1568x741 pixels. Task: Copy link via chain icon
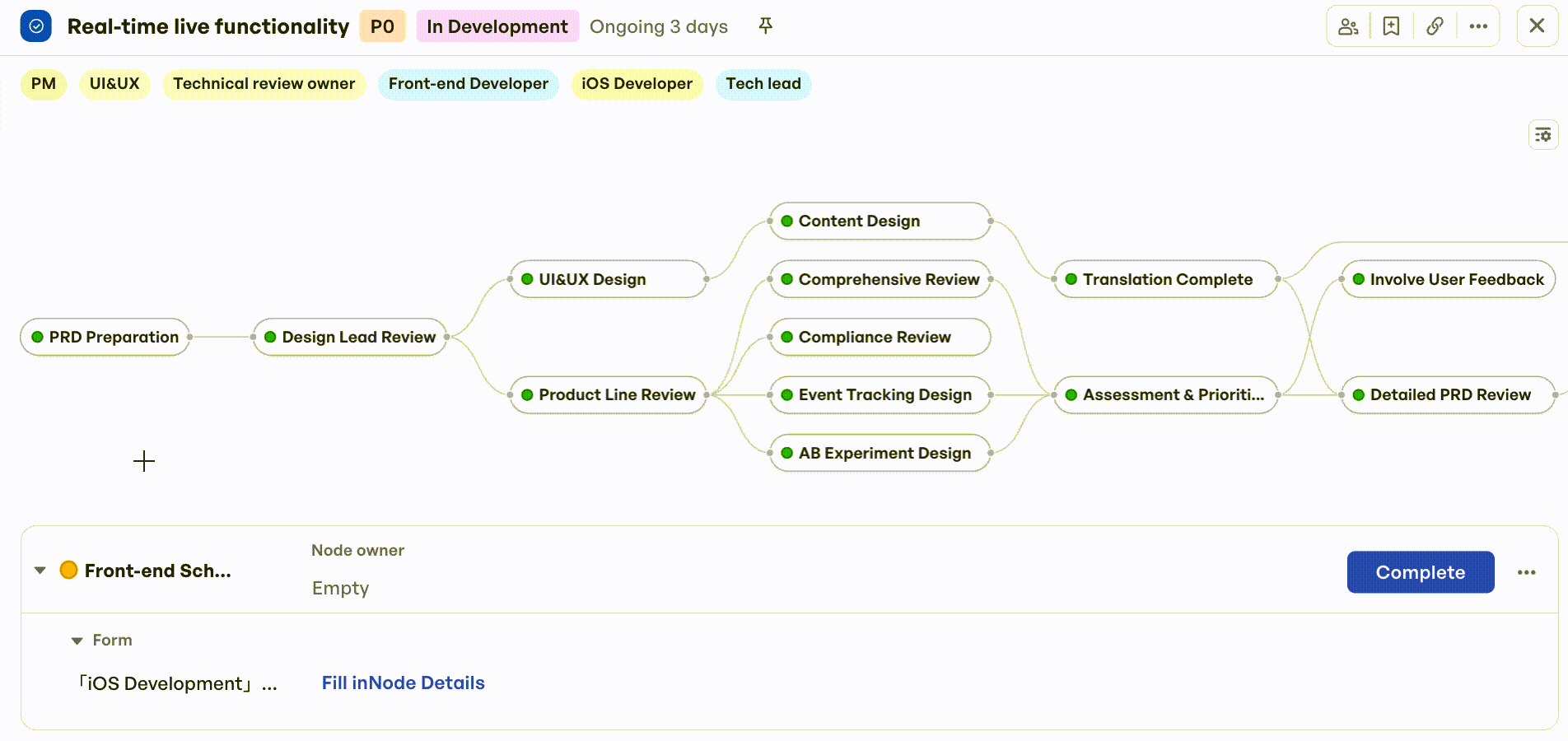1435,26
